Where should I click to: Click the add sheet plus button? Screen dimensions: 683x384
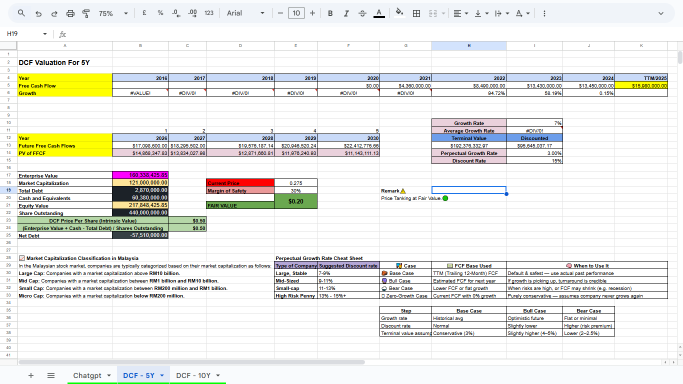(x=31, y=375)
